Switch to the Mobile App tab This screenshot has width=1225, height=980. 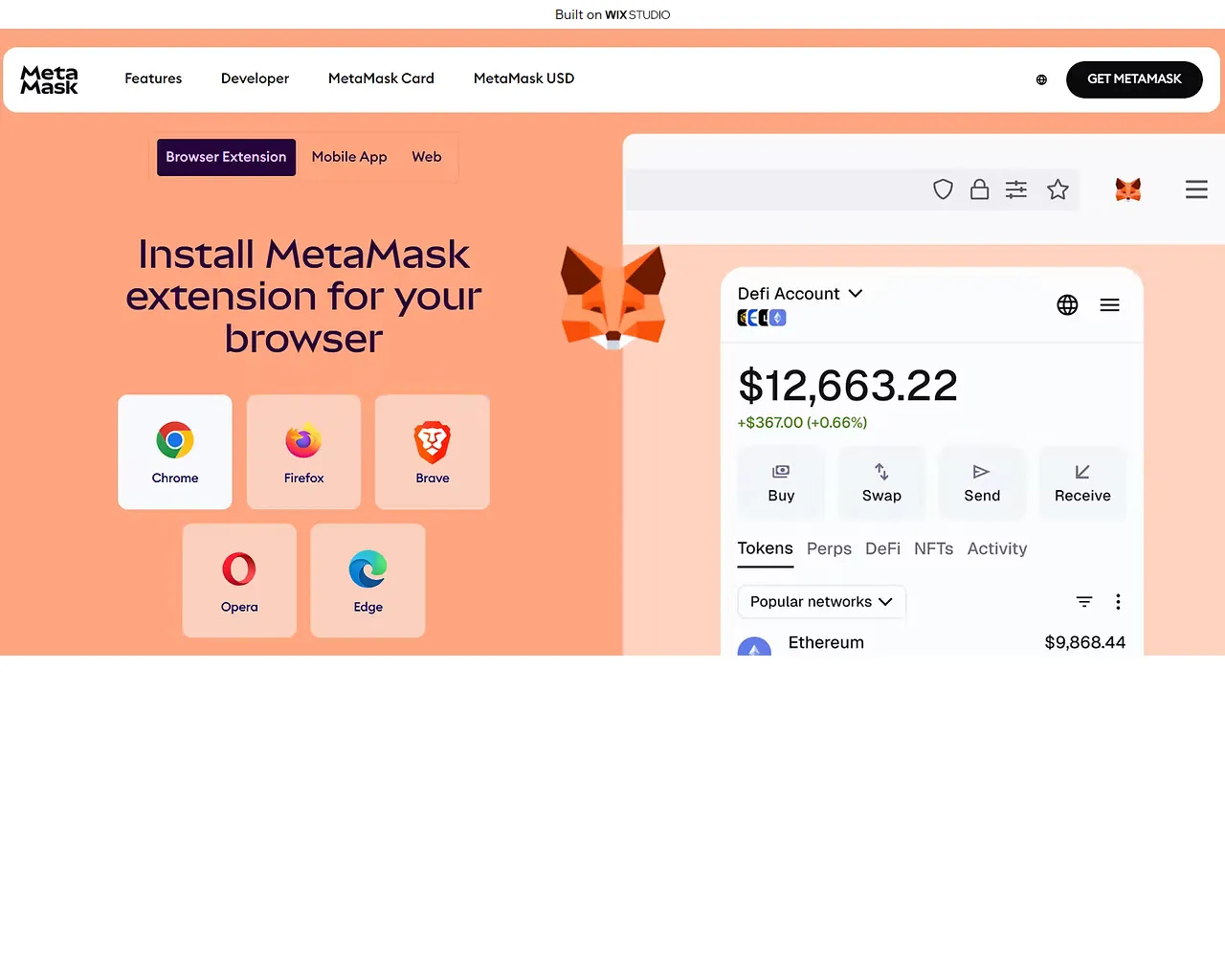click(349, 157)
